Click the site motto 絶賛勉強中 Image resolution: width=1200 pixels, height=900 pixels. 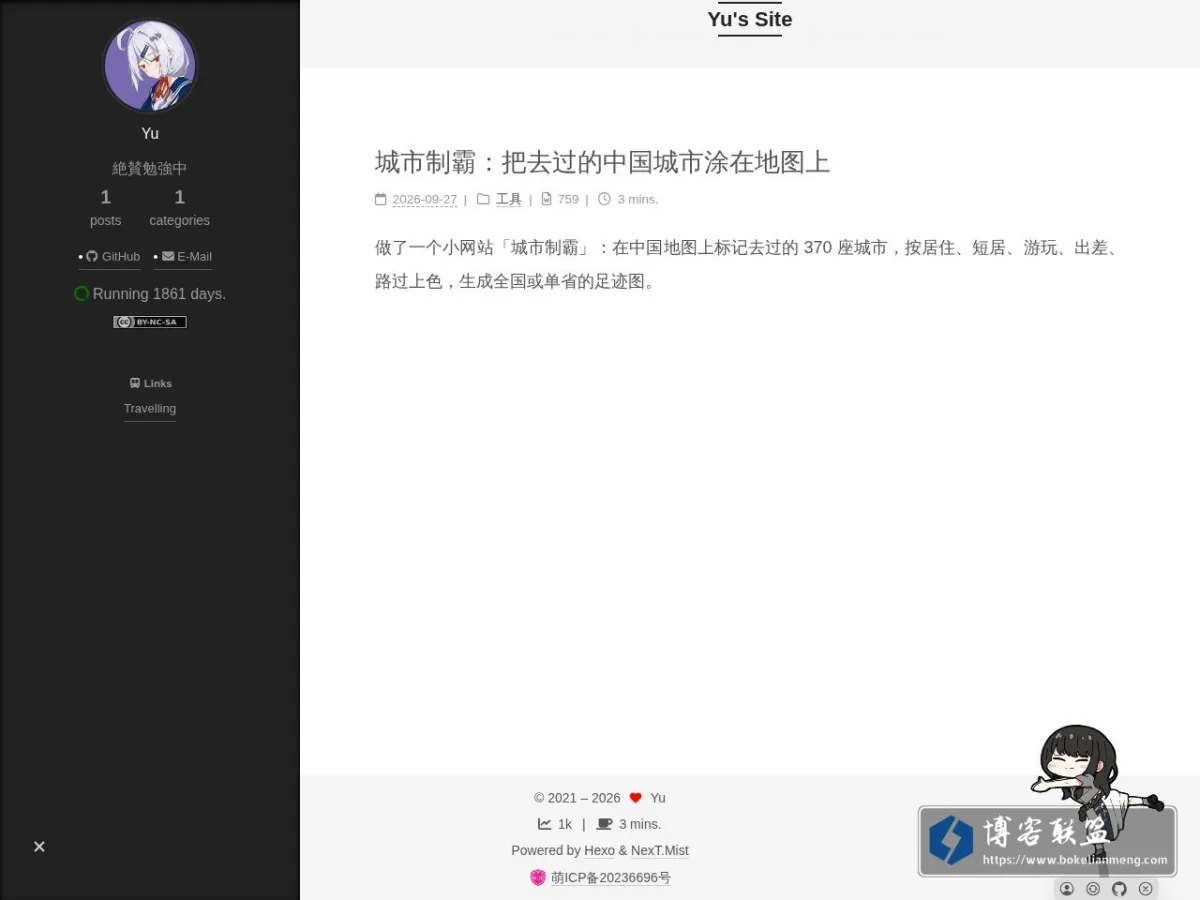[150, 169]
